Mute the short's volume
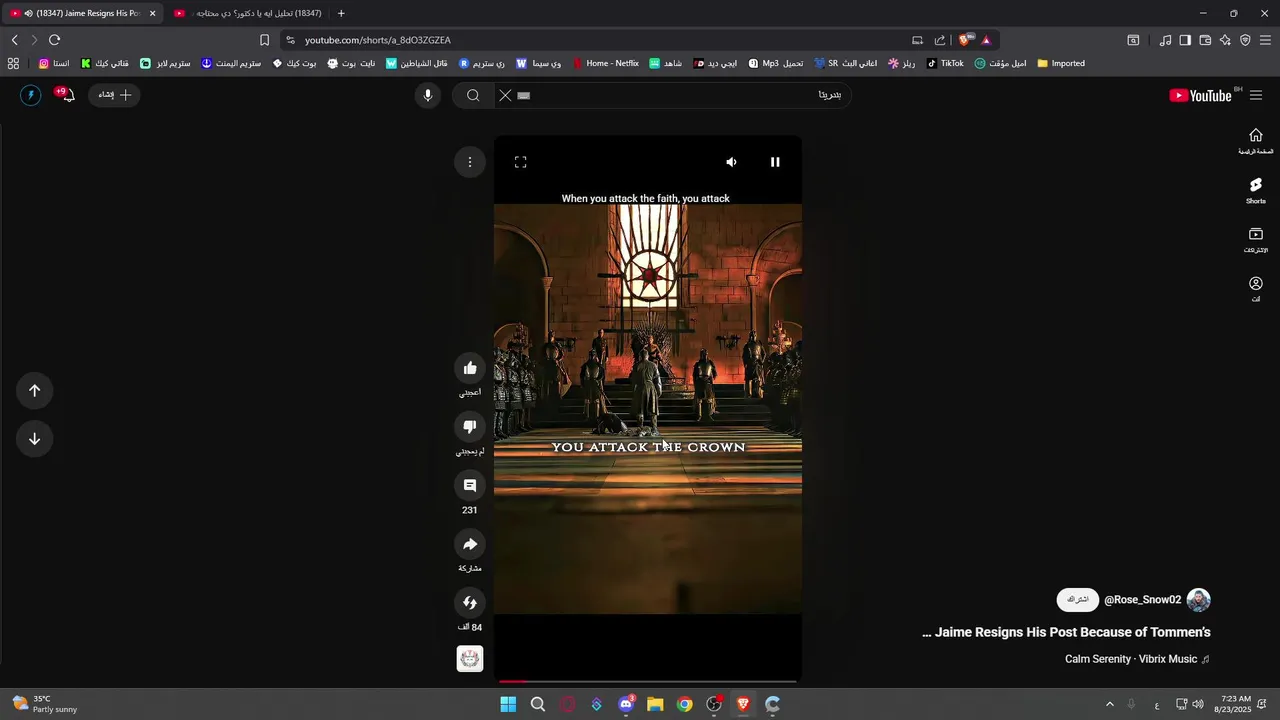Screen dimensions: 1280x720 [731, 162]
